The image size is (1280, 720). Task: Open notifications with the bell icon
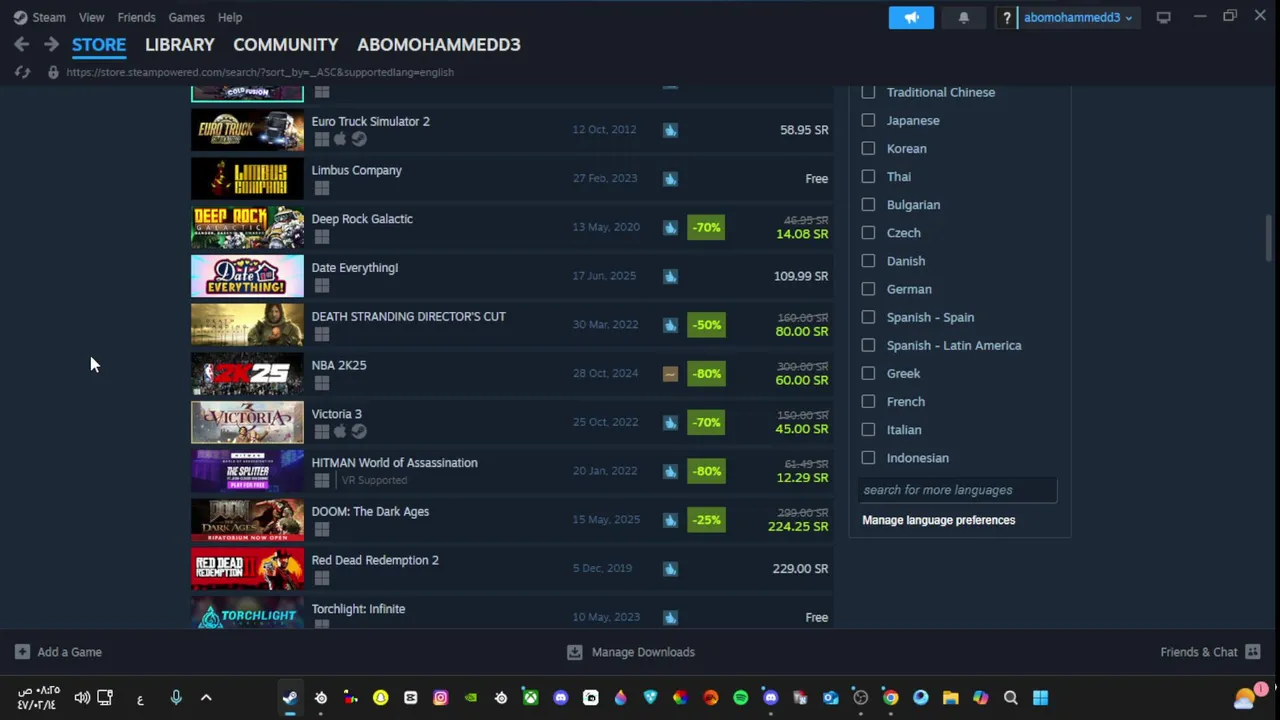coord(963,17)
